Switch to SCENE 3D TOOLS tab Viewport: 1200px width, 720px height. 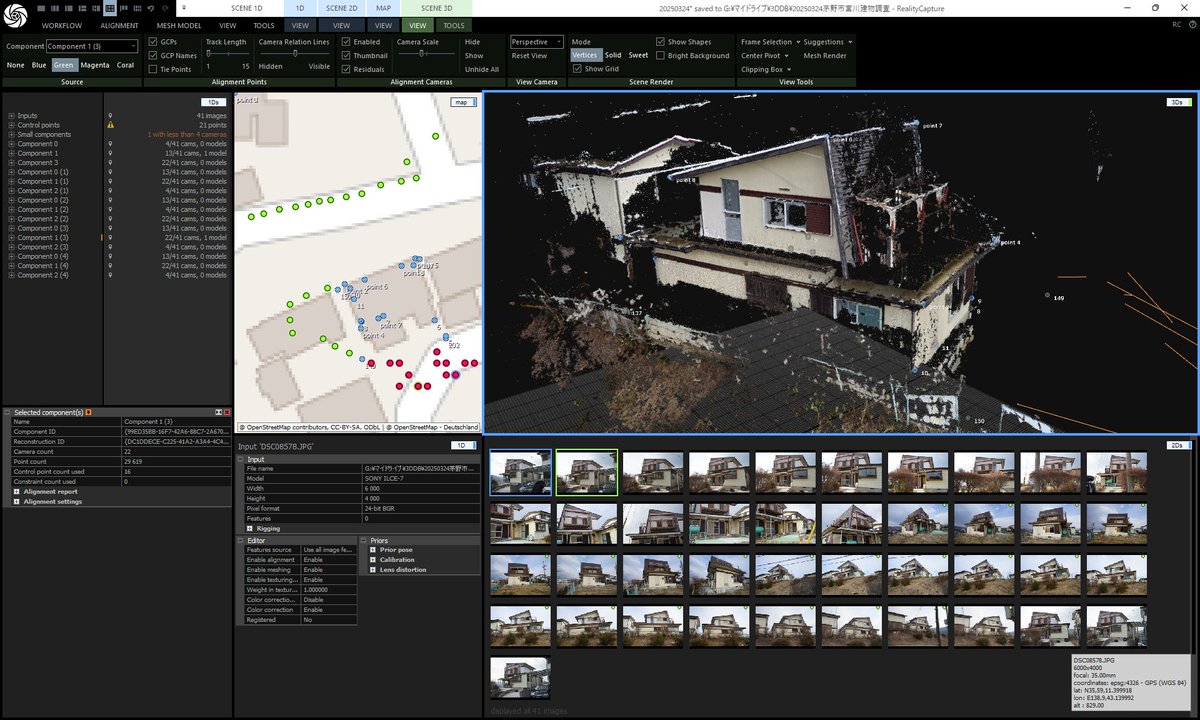coord(453,25)
